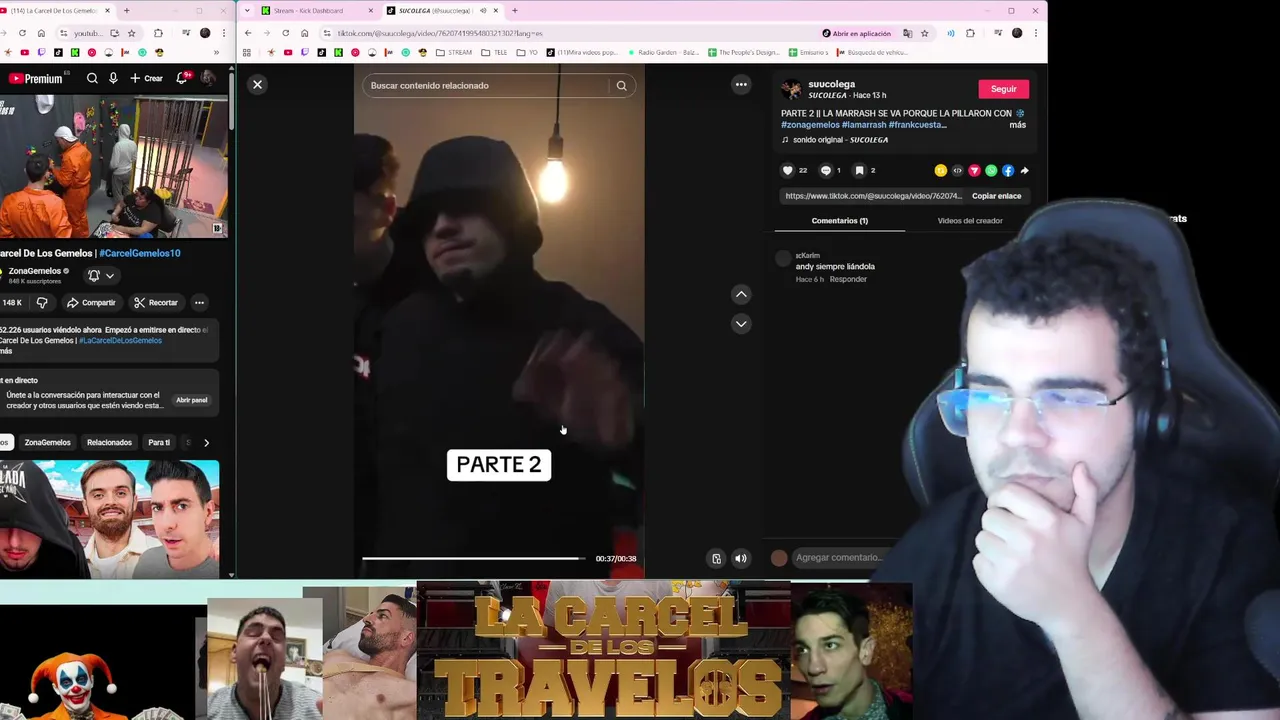This screenshot has height=720, width=1280.
Task: Send to friends using the red share icon
Action: pos(974,171)
